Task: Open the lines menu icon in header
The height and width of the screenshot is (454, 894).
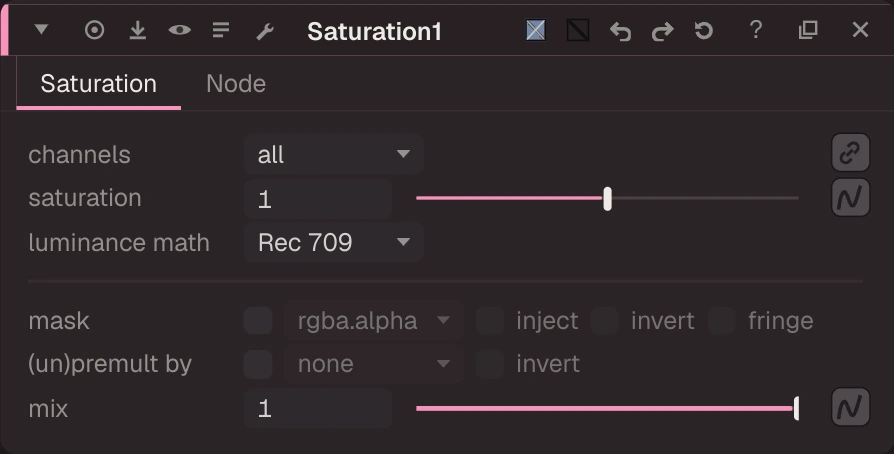Action: click(x=221, y=30)
